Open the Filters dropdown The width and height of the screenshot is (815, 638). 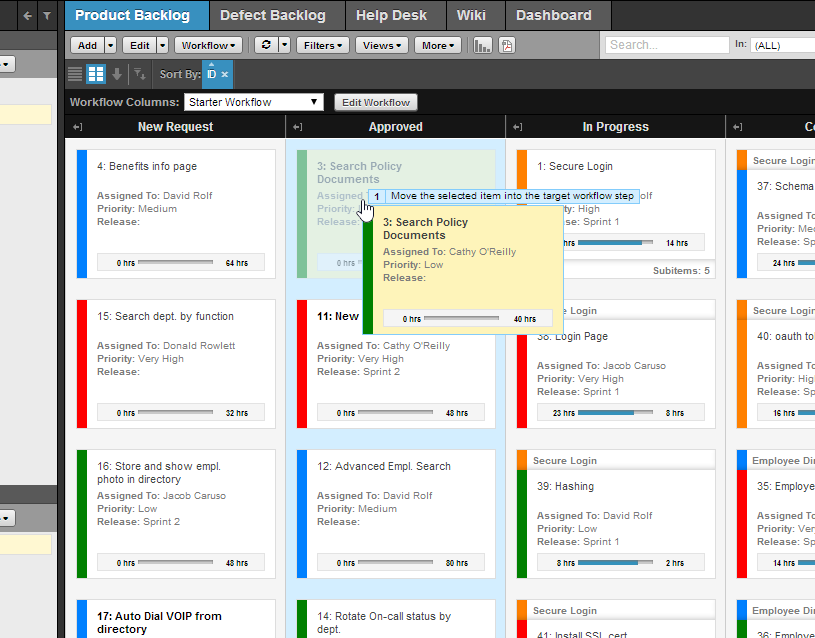click(323, 45)
